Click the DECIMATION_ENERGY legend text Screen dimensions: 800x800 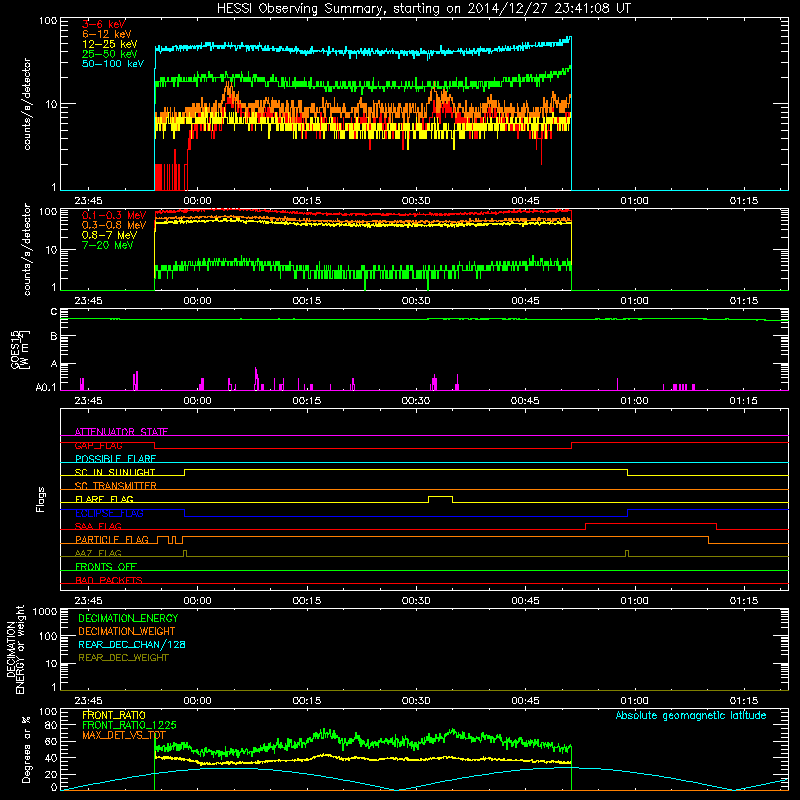(x=128, y=618)
